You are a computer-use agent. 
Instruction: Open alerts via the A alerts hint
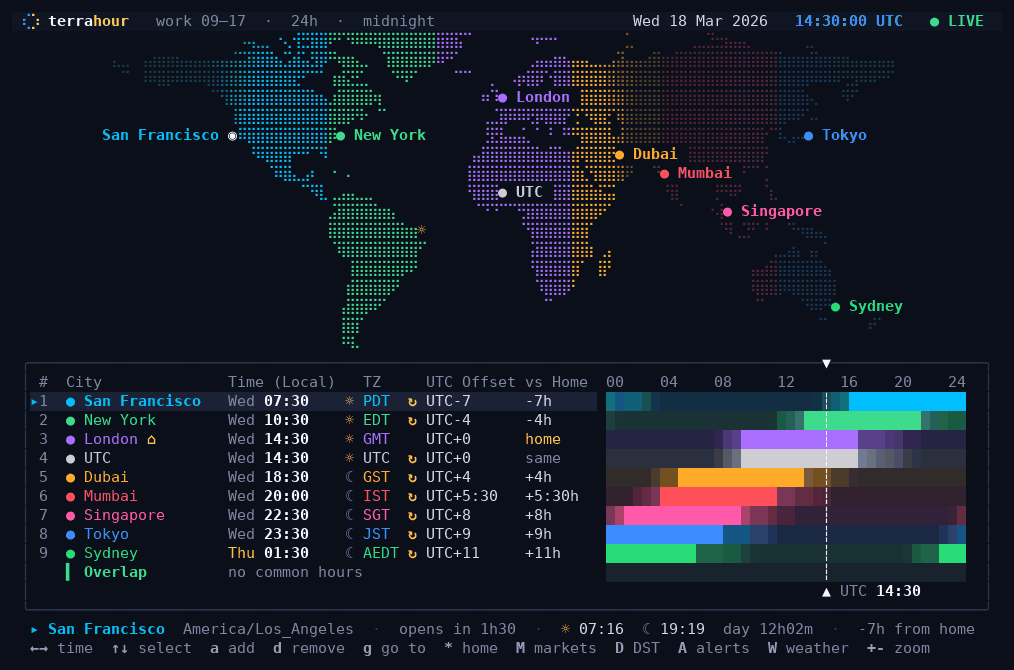click(713, 648)
